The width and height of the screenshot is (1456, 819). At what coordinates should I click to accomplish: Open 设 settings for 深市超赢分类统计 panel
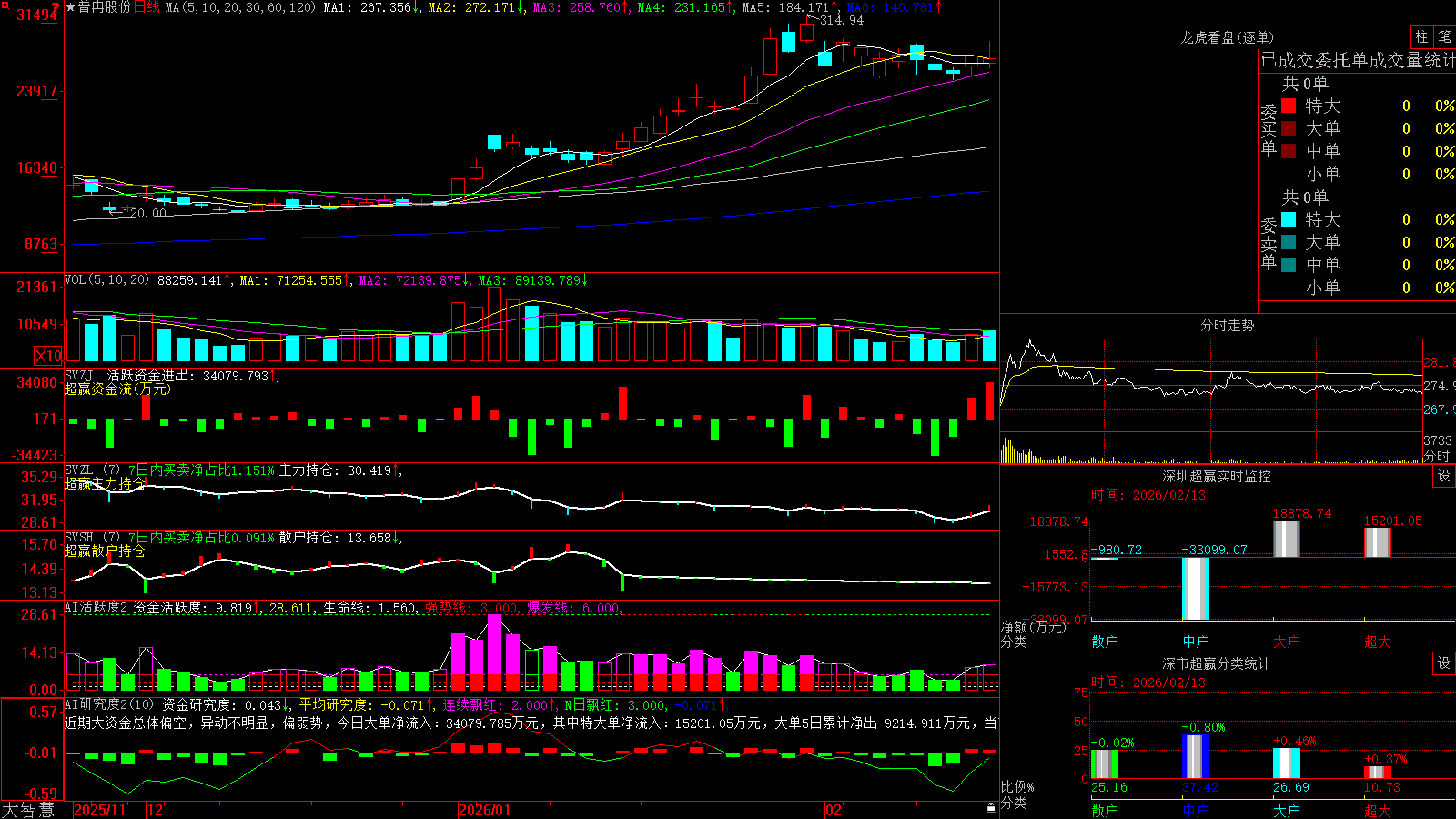[x=1444, y=663]
